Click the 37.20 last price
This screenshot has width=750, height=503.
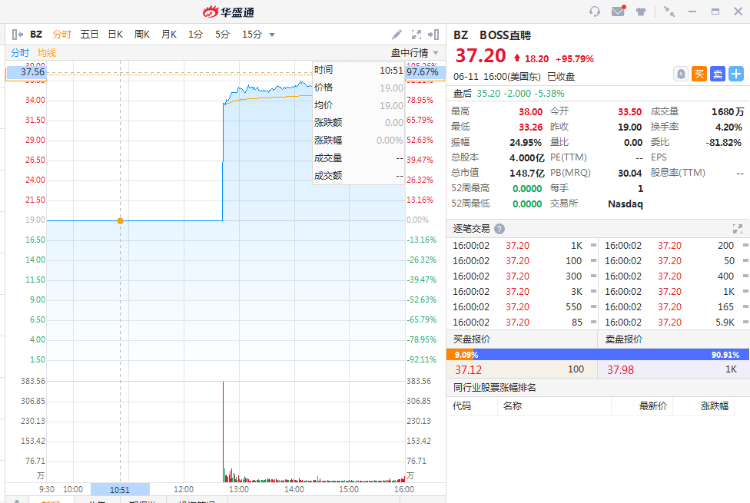[x=480, y=56]
